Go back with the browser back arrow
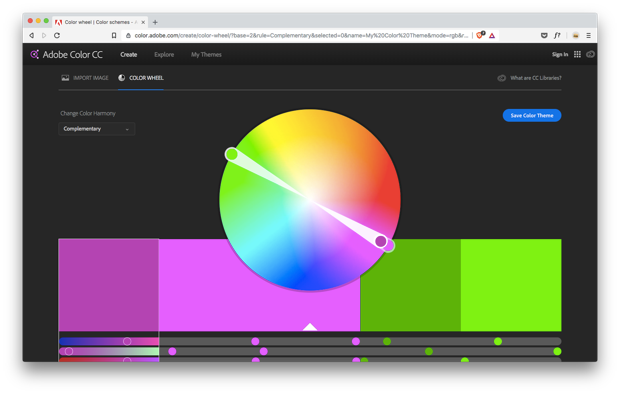 (x=32, y=35)
